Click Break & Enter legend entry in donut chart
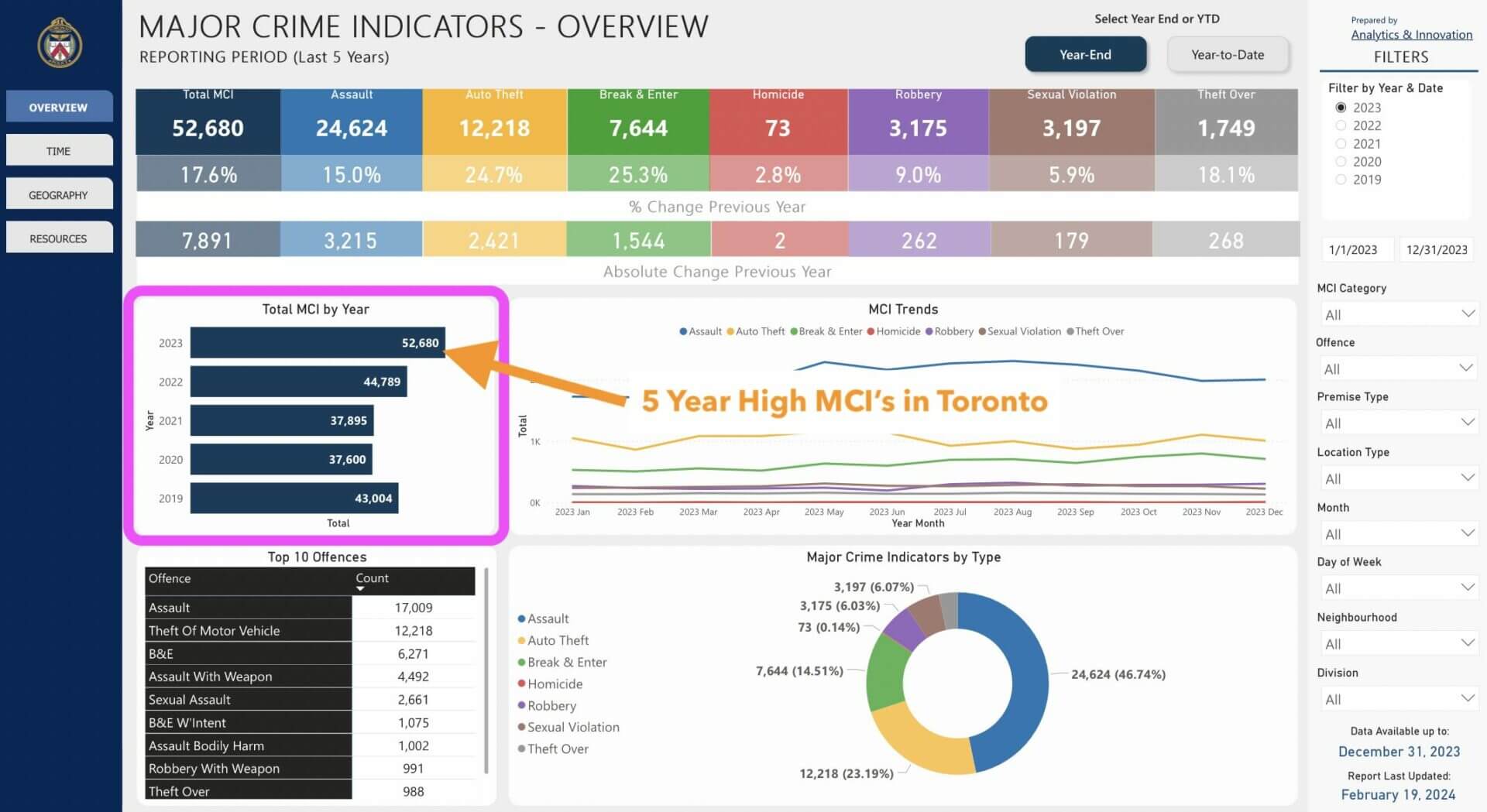 point(561,662)
